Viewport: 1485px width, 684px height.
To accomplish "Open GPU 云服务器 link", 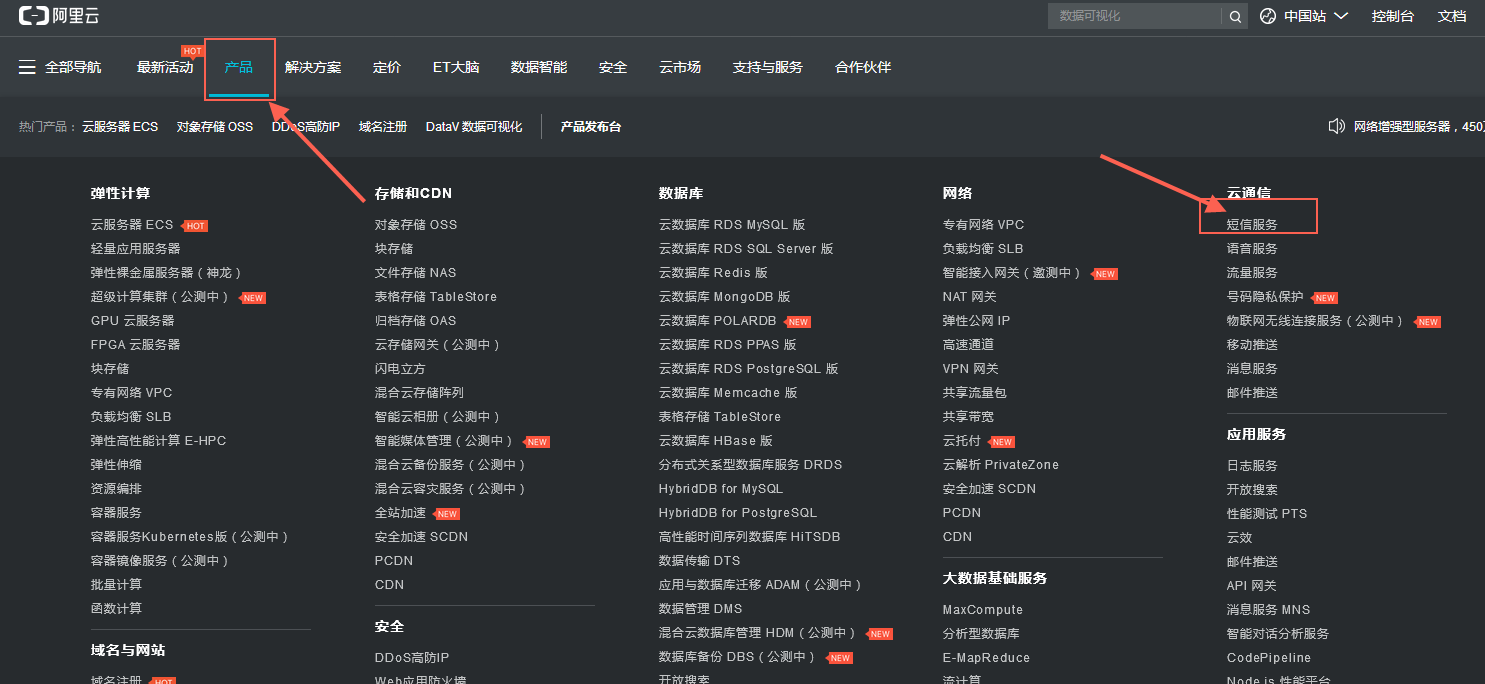I will [x=133, y=321].
